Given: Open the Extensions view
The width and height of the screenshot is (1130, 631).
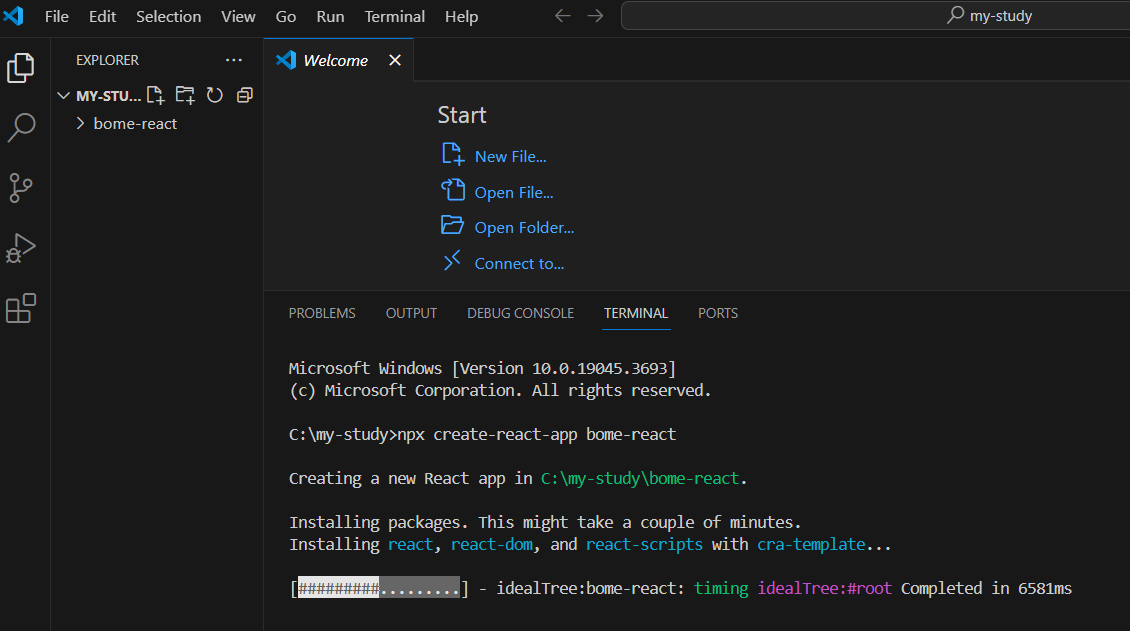Looking at the screenshot, I should 20,308.
